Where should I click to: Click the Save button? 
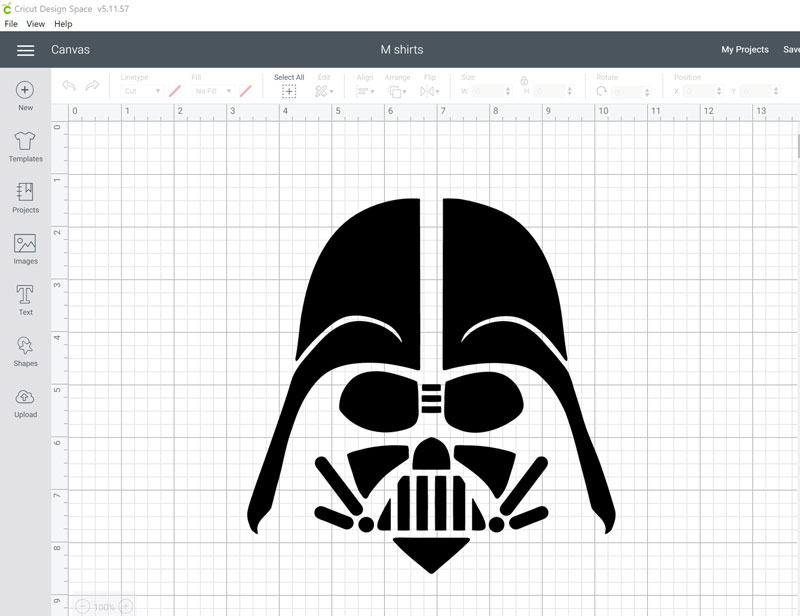coord(791,50)
